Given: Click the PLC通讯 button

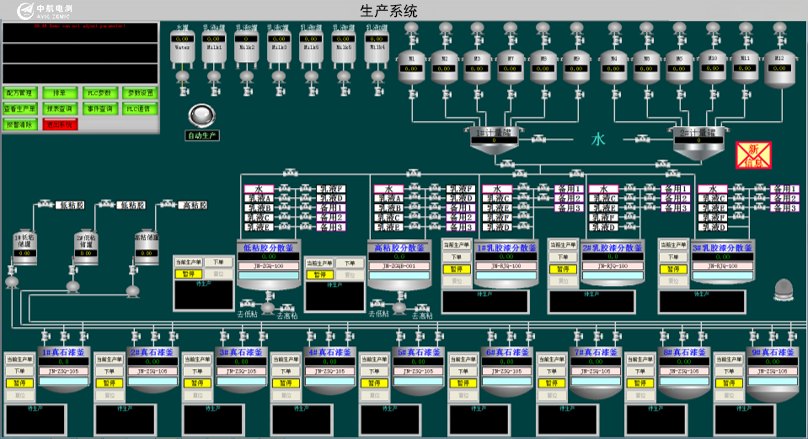Looking at the screenshot, I should click(140, 109).
